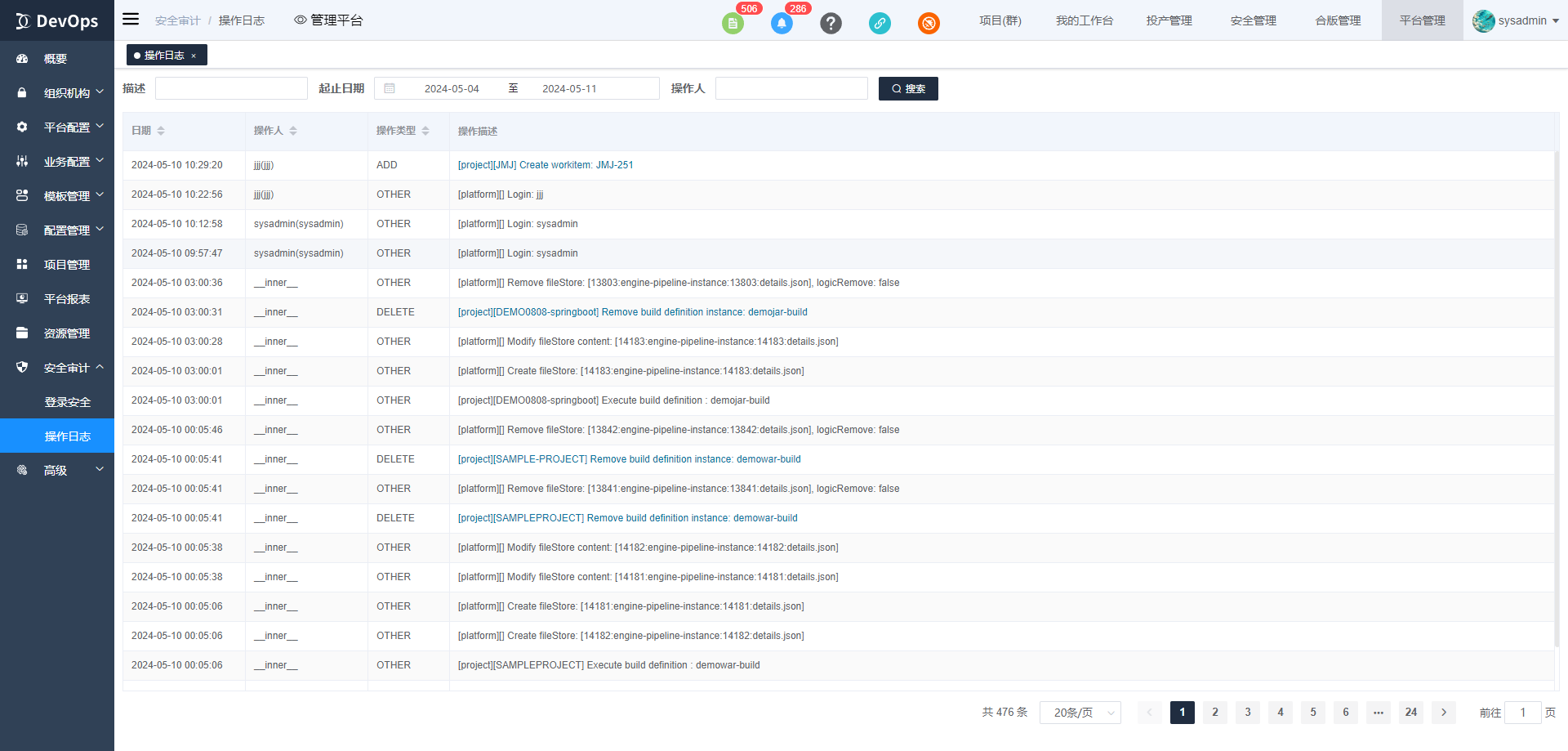Screen dimensions: 1568x751
Task: Open the blue bell alerts icon
Action: pos(782,24)
